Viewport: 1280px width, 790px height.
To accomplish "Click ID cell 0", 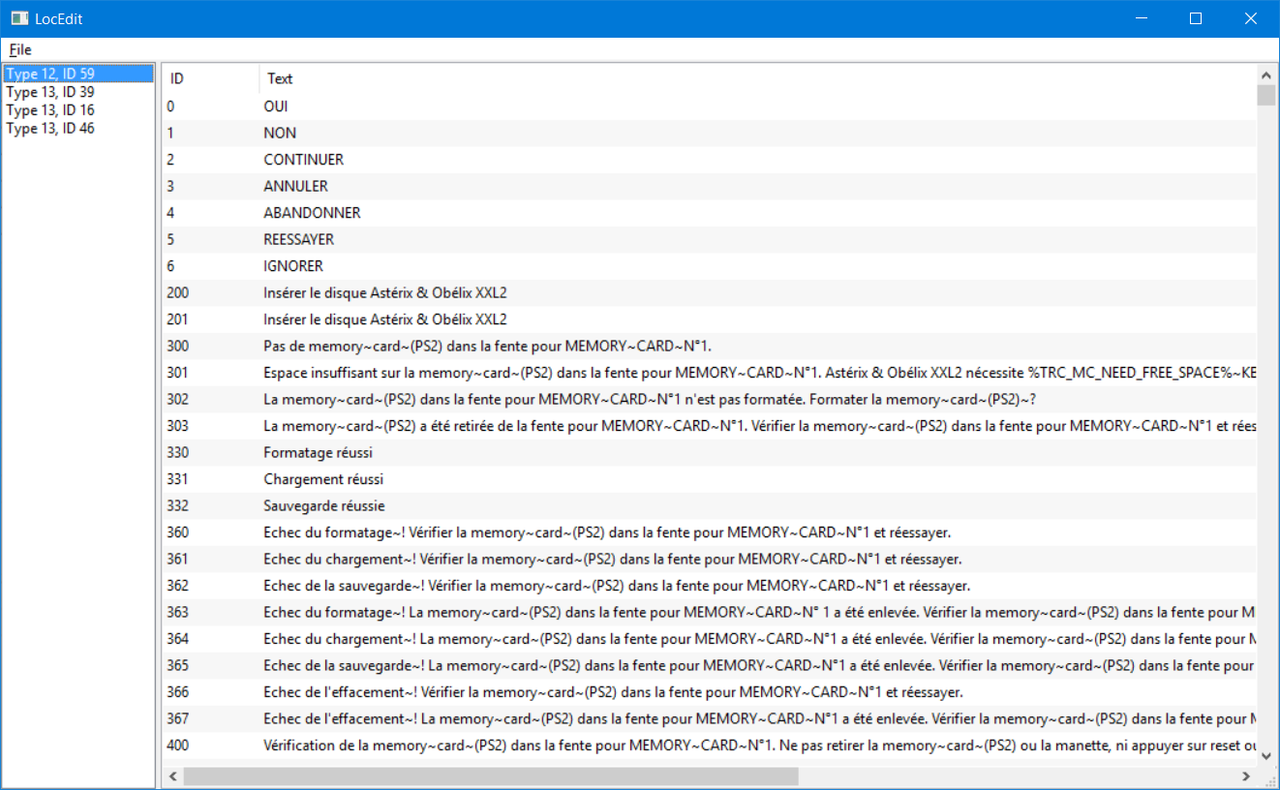I will coord(171,106).
